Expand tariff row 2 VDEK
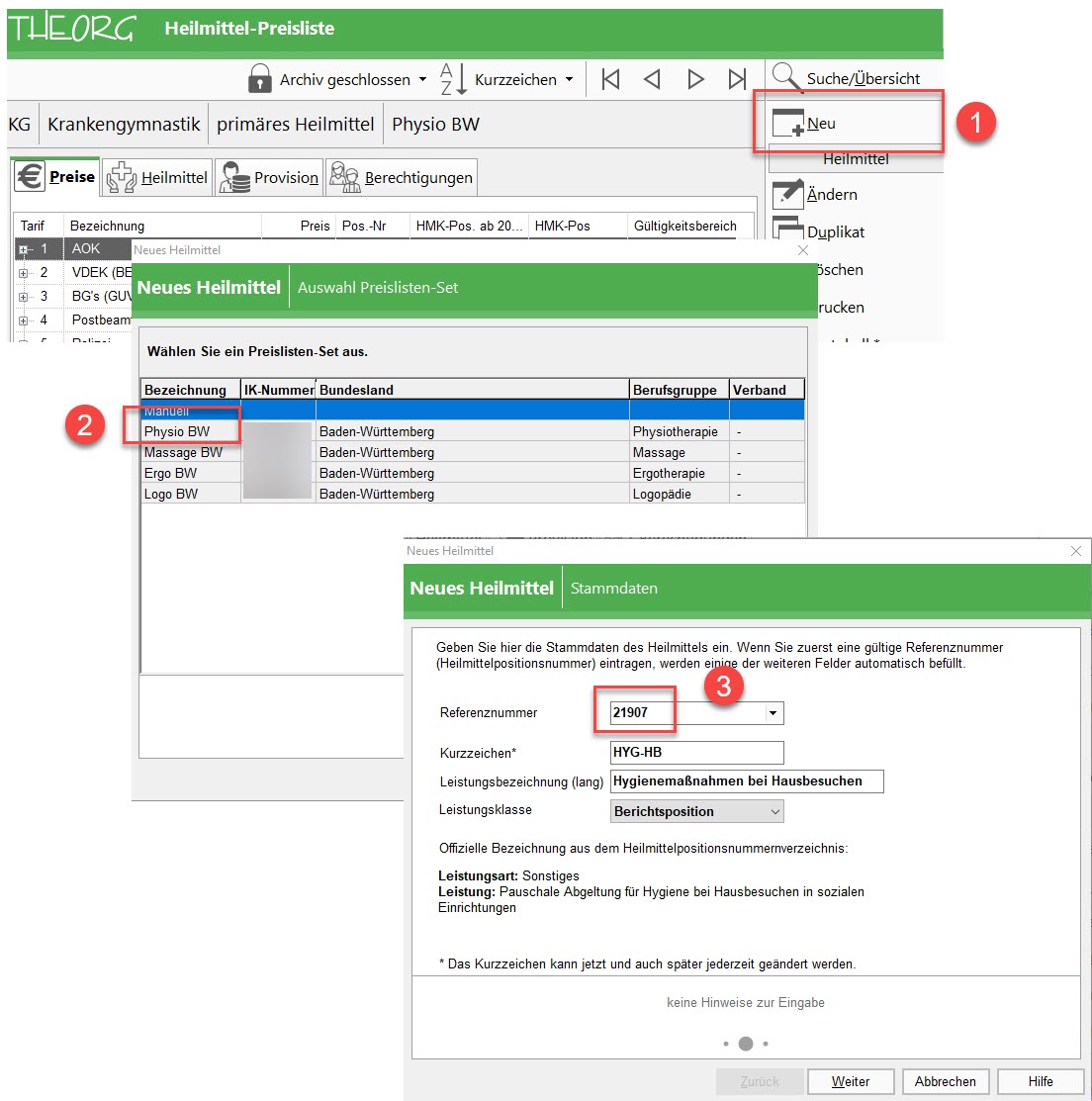Screen dimensions: 1092x1101 [23, 273]
